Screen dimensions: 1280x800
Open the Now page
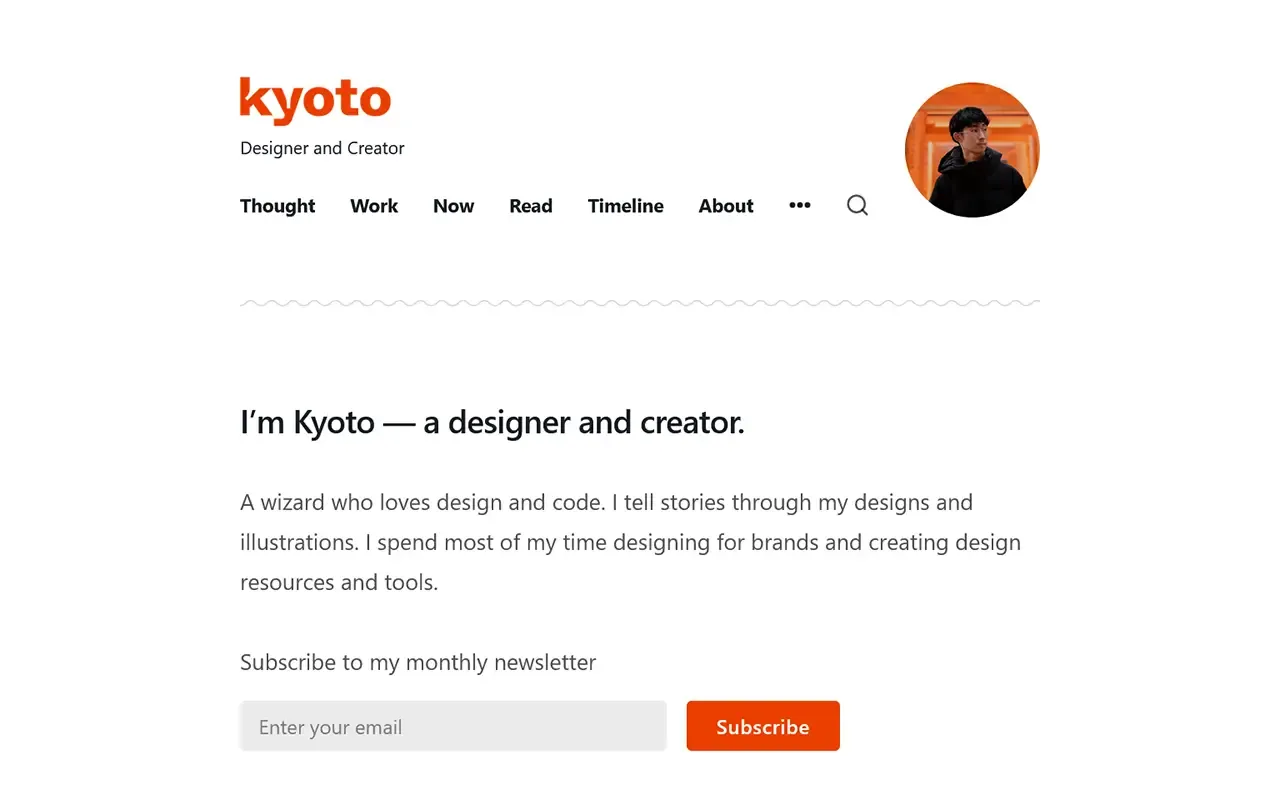[x=453, y=206]
